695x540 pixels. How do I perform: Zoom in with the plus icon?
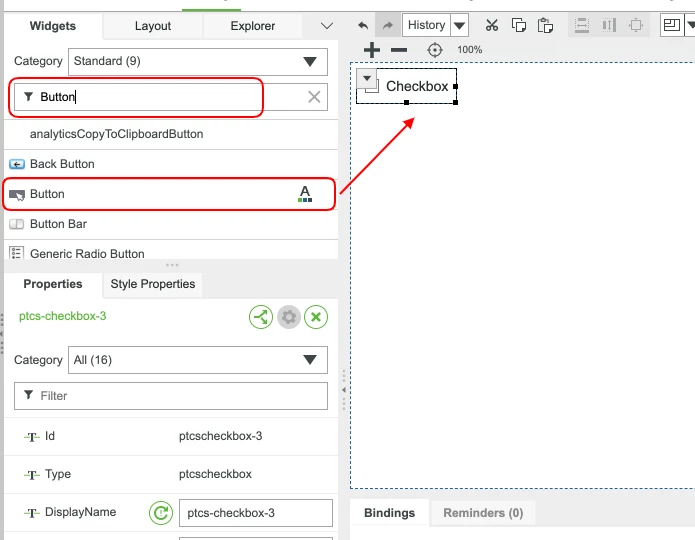coord(372,50)
